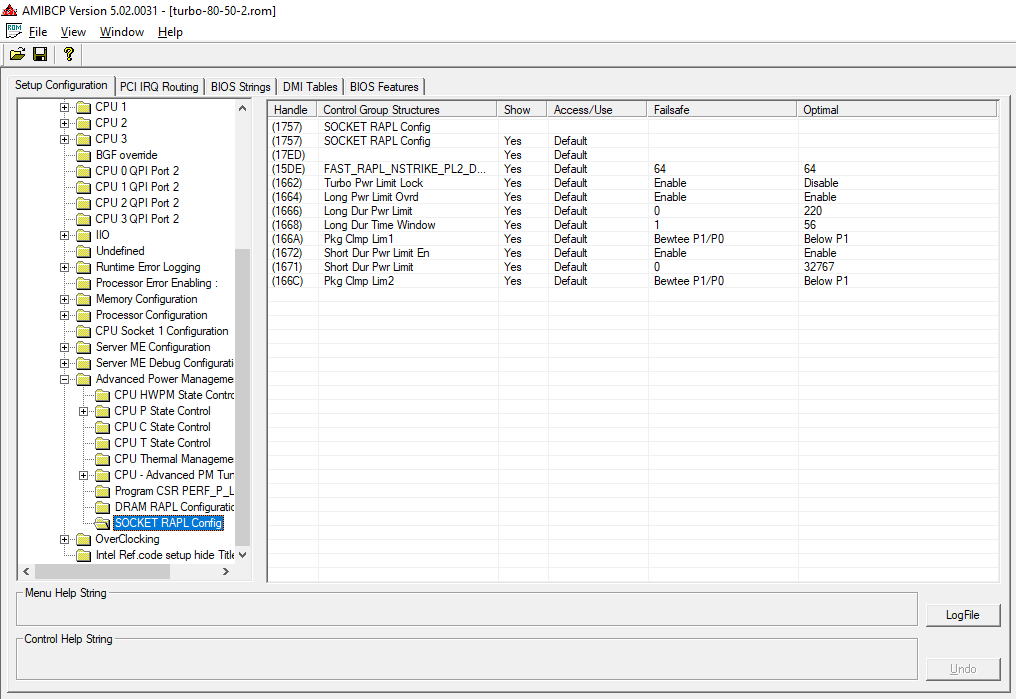Click the Access/Use column header
This screenshot has height=699, width=1016.
pyautogui.click(x=597, y=109)
